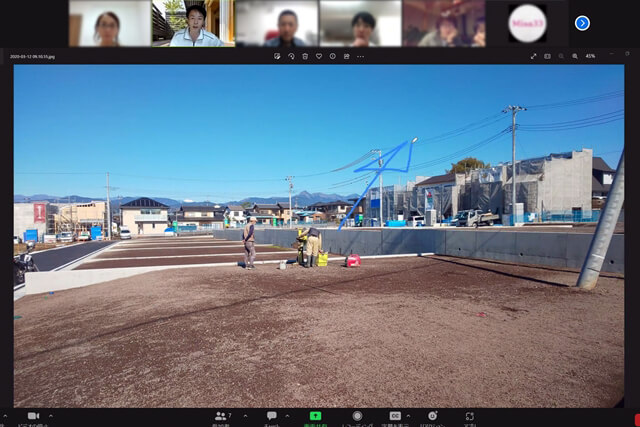Screen dimensions: 640x427
Task: Expand caption options caret beside CC
Action: click(408, 416)
